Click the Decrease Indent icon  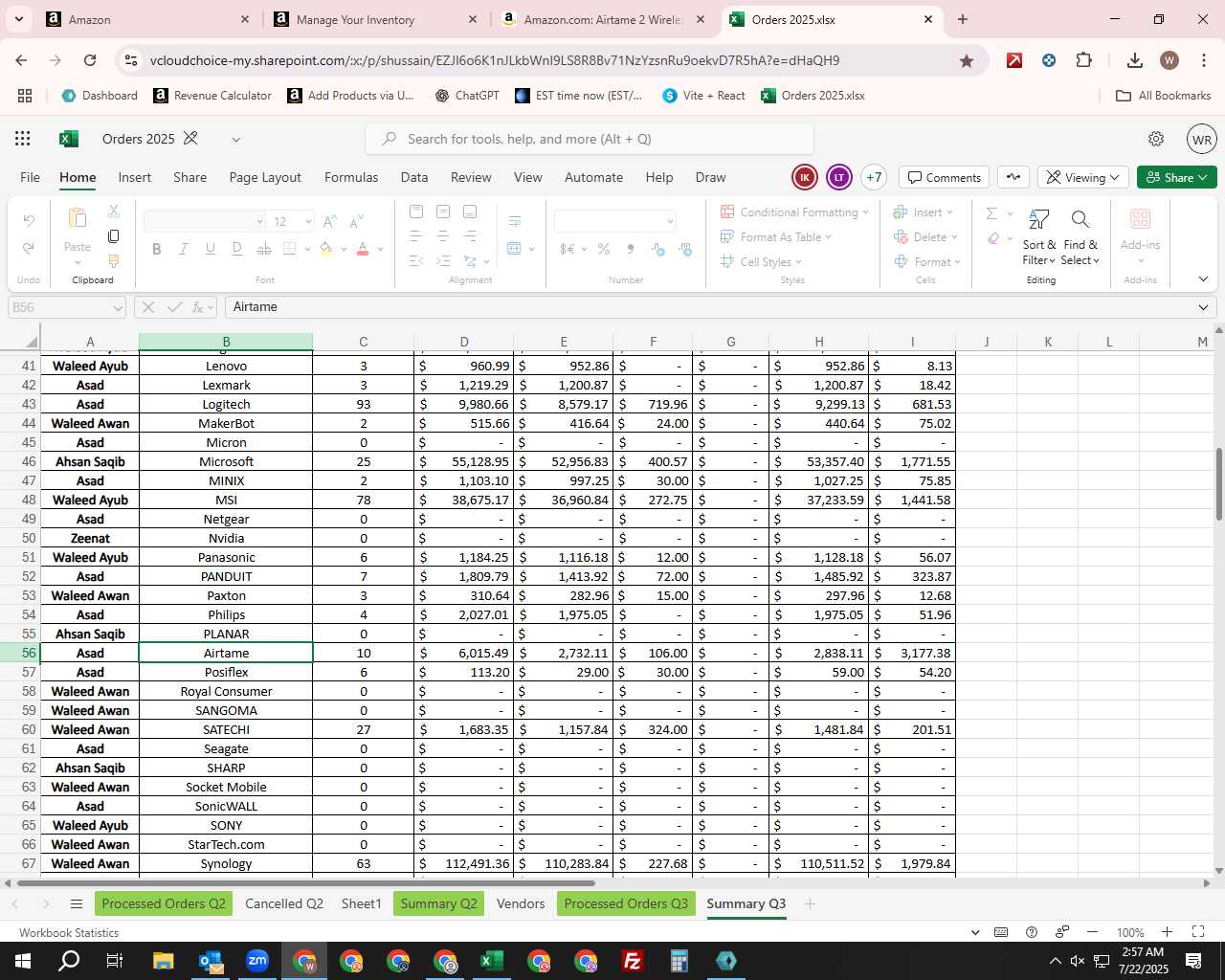[x=416, y=261]
